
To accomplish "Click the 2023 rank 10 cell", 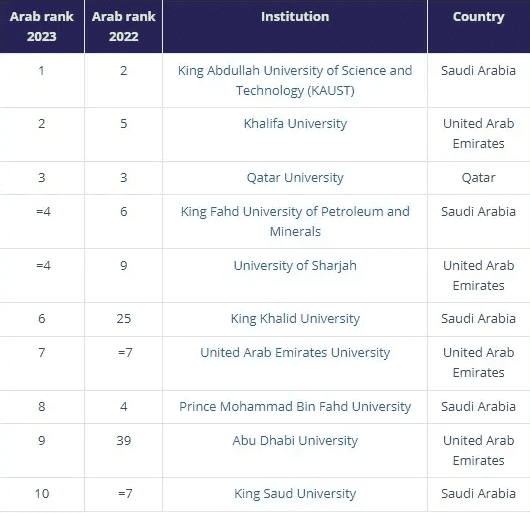I will tap(42, 494).
